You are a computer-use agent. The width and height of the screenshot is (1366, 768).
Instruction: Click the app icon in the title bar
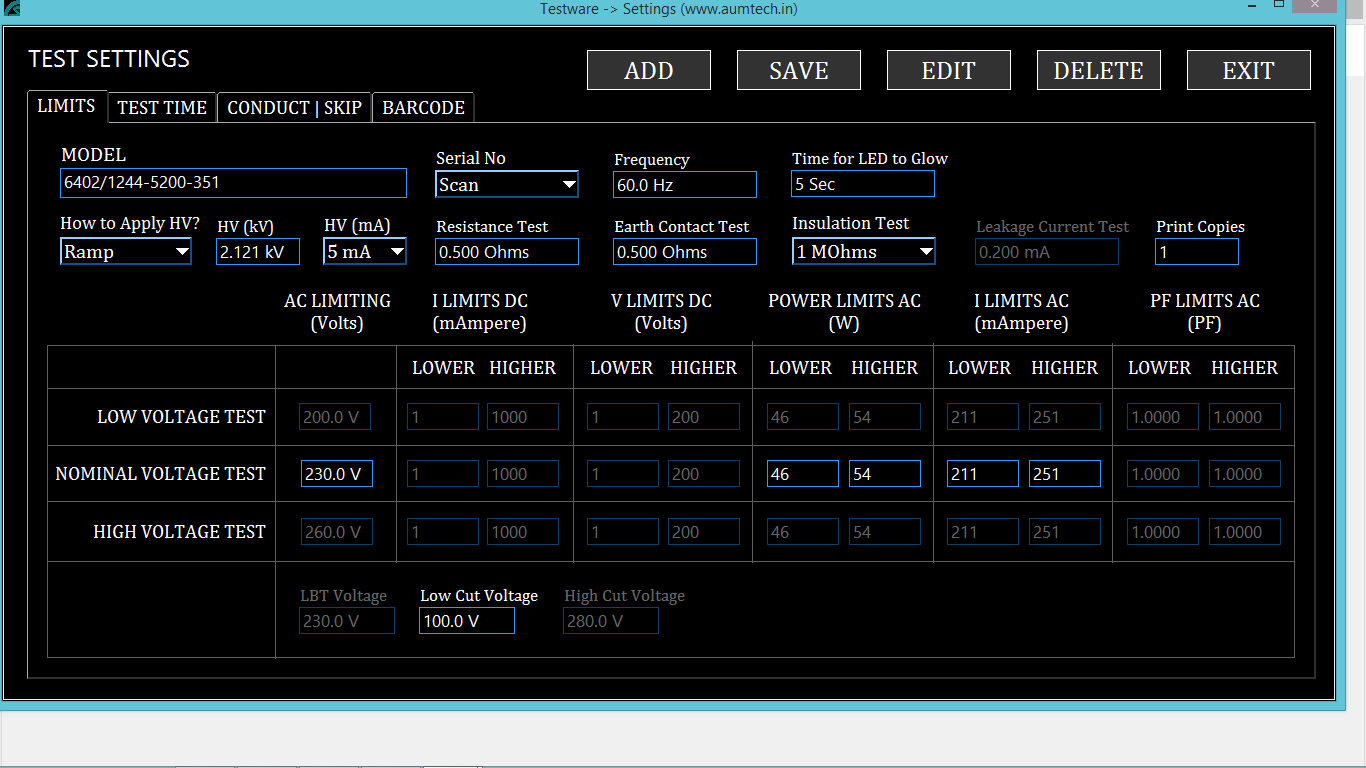tap(11, 8)
